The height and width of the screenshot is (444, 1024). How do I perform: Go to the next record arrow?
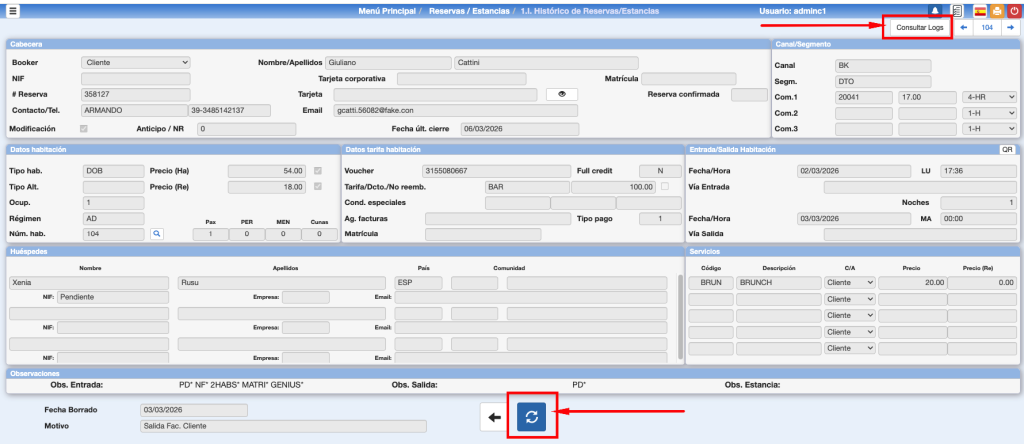1010,28
